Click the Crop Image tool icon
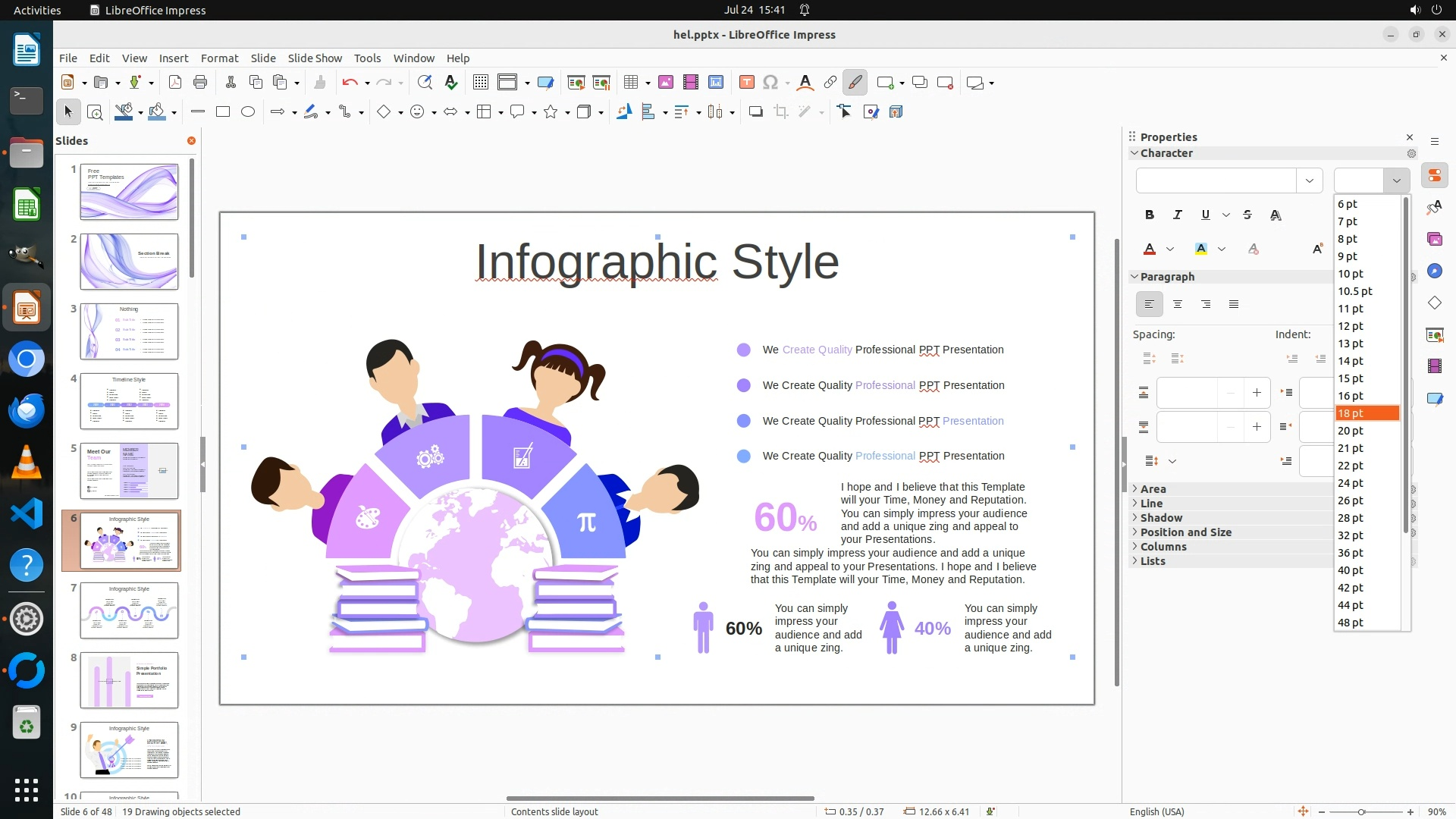The width and height of the screenshot is (1456, 819). click(781, 112)
